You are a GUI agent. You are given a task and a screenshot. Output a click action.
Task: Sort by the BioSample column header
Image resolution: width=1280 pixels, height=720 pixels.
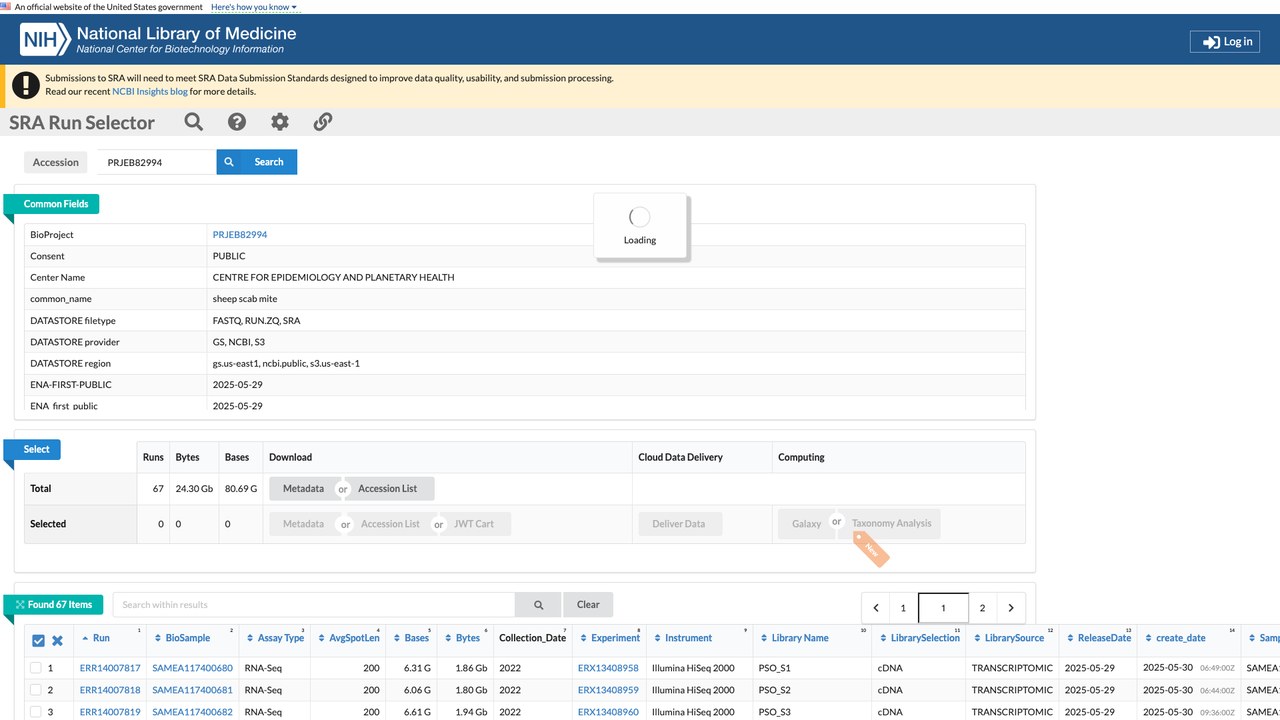[188, 638]
